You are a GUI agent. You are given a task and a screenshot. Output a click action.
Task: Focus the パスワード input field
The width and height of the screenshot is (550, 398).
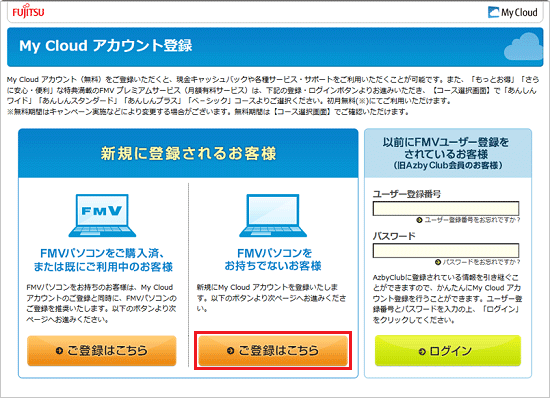(x=446, y=250)
